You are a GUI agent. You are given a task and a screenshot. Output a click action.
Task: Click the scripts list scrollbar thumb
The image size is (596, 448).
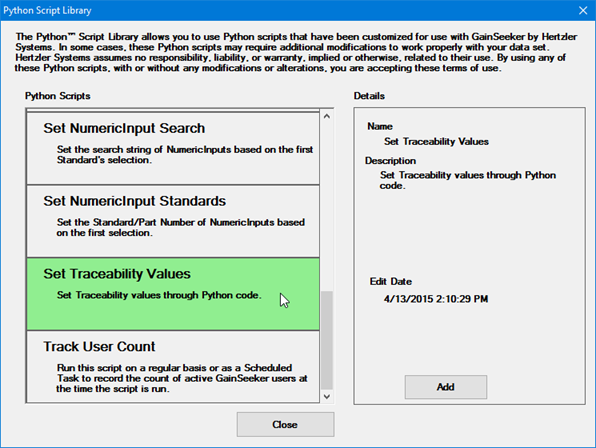(327, 340)
